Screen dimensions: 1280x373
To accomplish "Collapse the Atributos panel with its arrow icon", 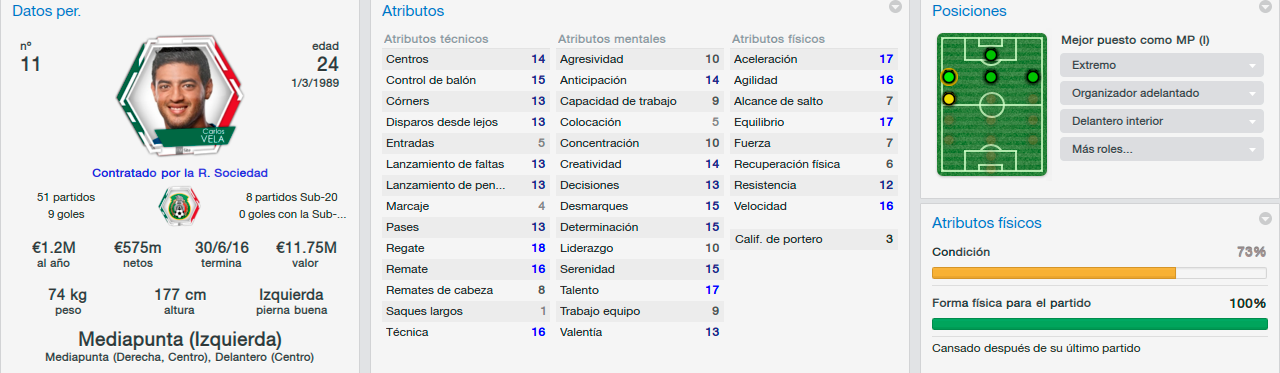I will [895, 7].
